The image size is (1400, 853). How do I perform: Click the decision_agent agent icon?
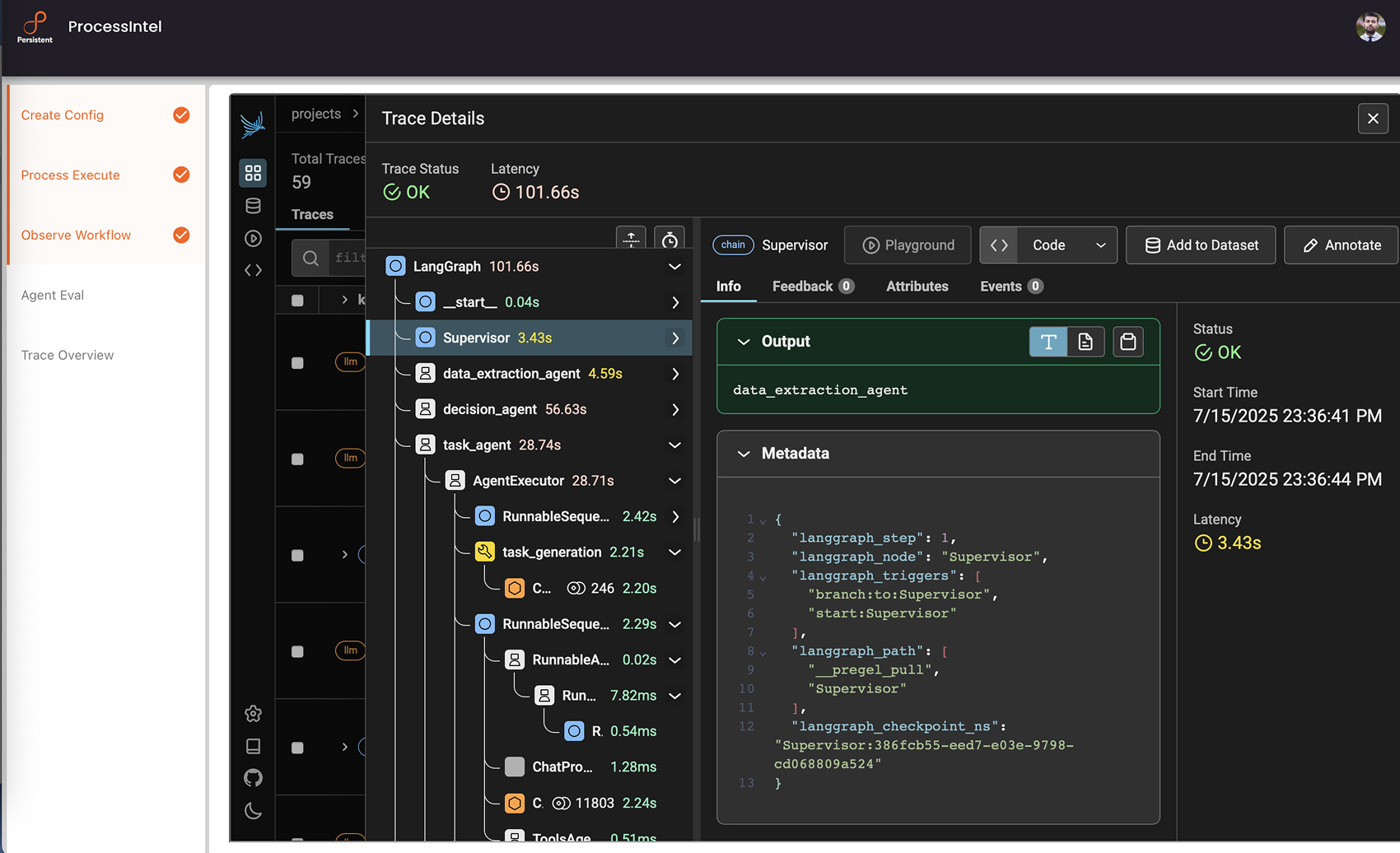point(425,409)
